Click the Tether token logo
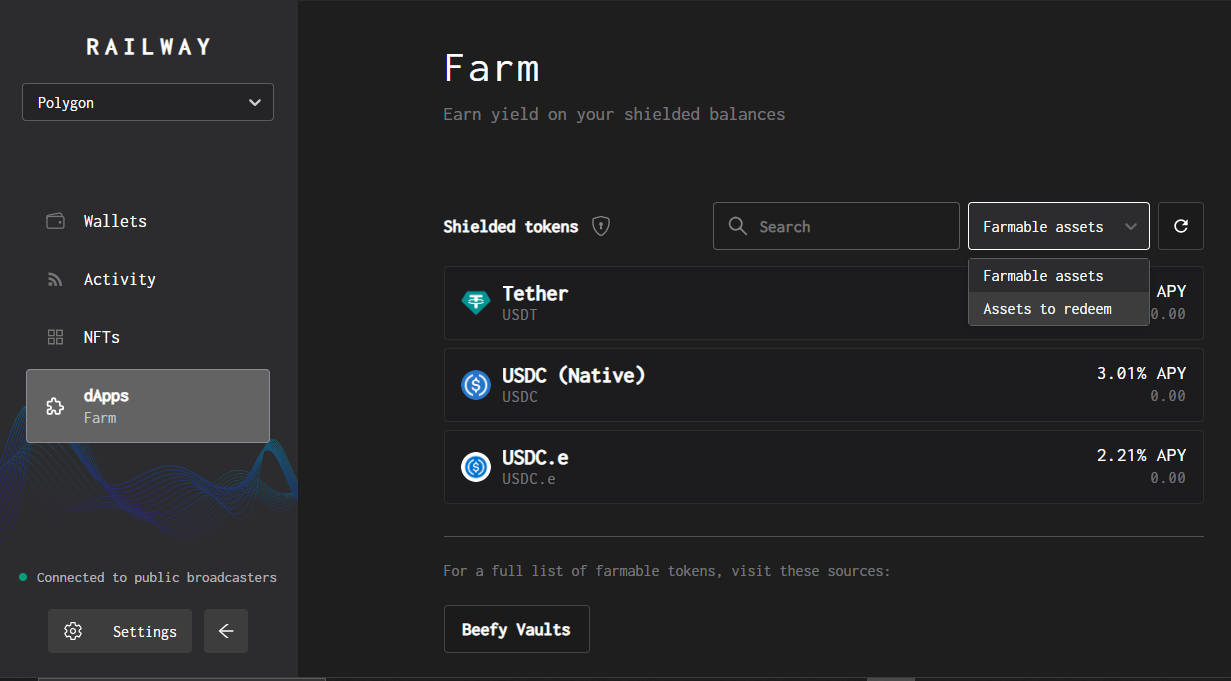Screen dimensions: 1231x681 pyautogui.click(x=476, y=303)
